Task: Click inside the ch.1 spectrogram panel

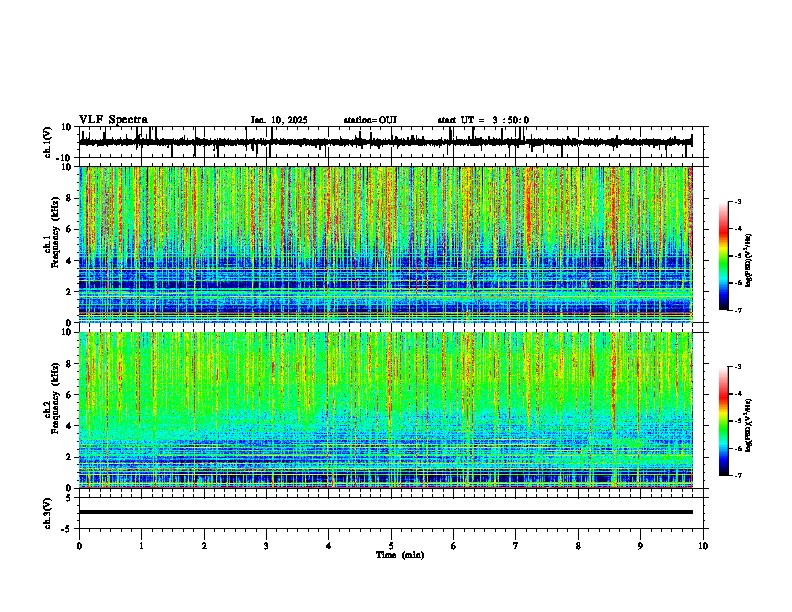Action: point(385,244)
